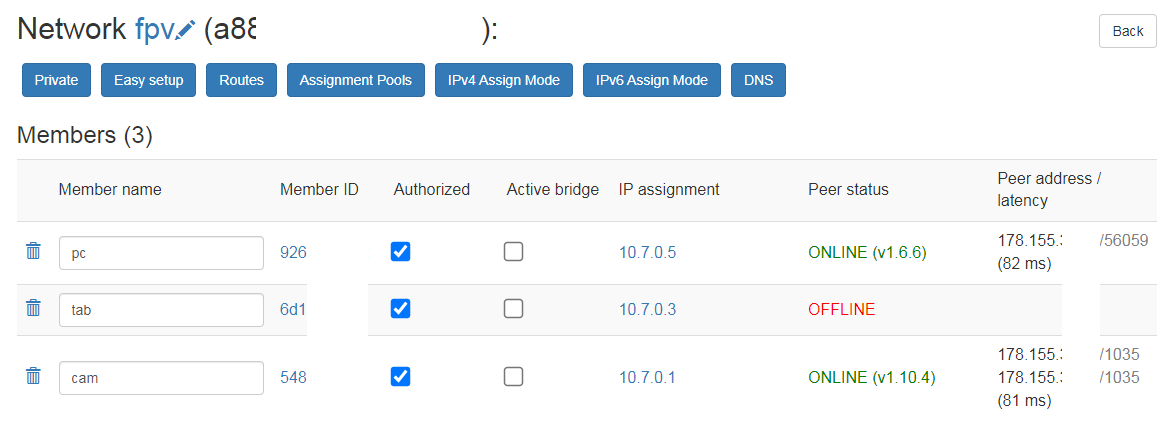Open the Easy setup dialog
The height and width of the screenshot is (424, 1162).
click(148, 80)
